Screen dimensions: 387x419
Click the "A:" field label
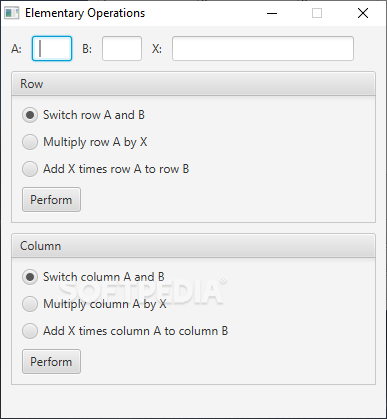[x=17, y=49]
